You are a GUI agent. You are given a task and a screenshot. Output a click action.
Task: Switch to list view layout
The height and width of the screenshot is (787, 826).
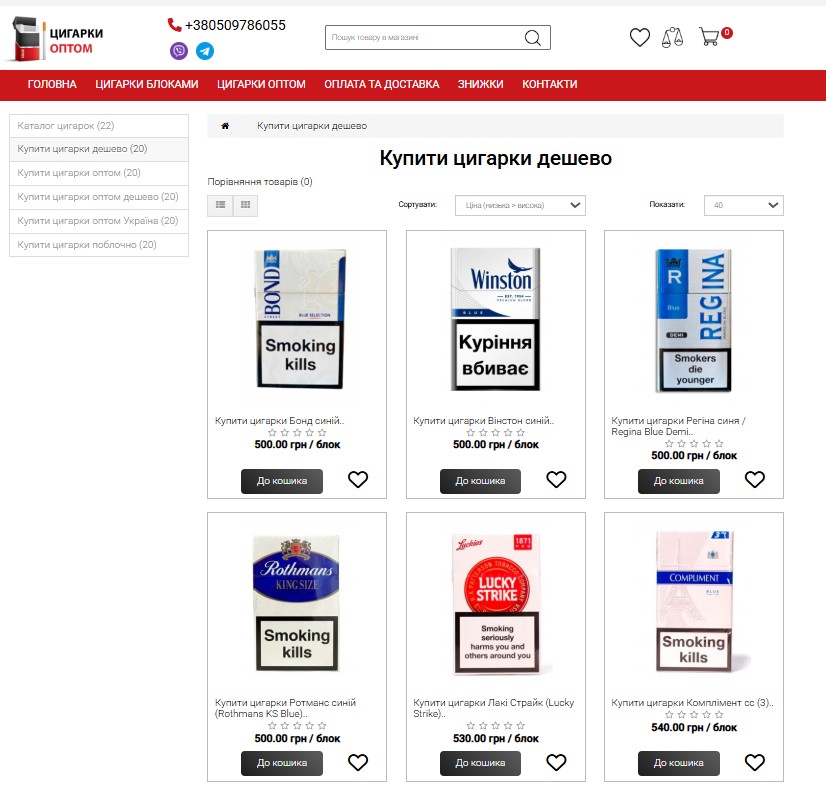click(x=220, y=205)
